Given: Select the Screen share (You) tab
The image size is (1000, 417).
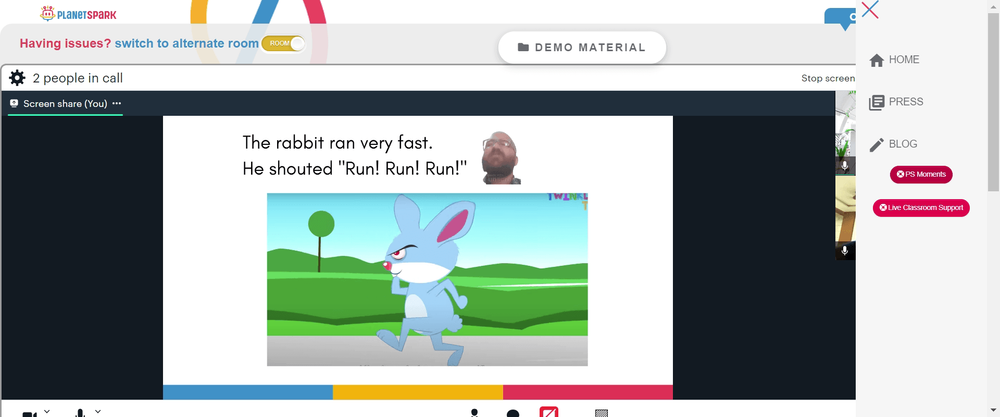Looking at the screenshot, I should coord(65,103).
